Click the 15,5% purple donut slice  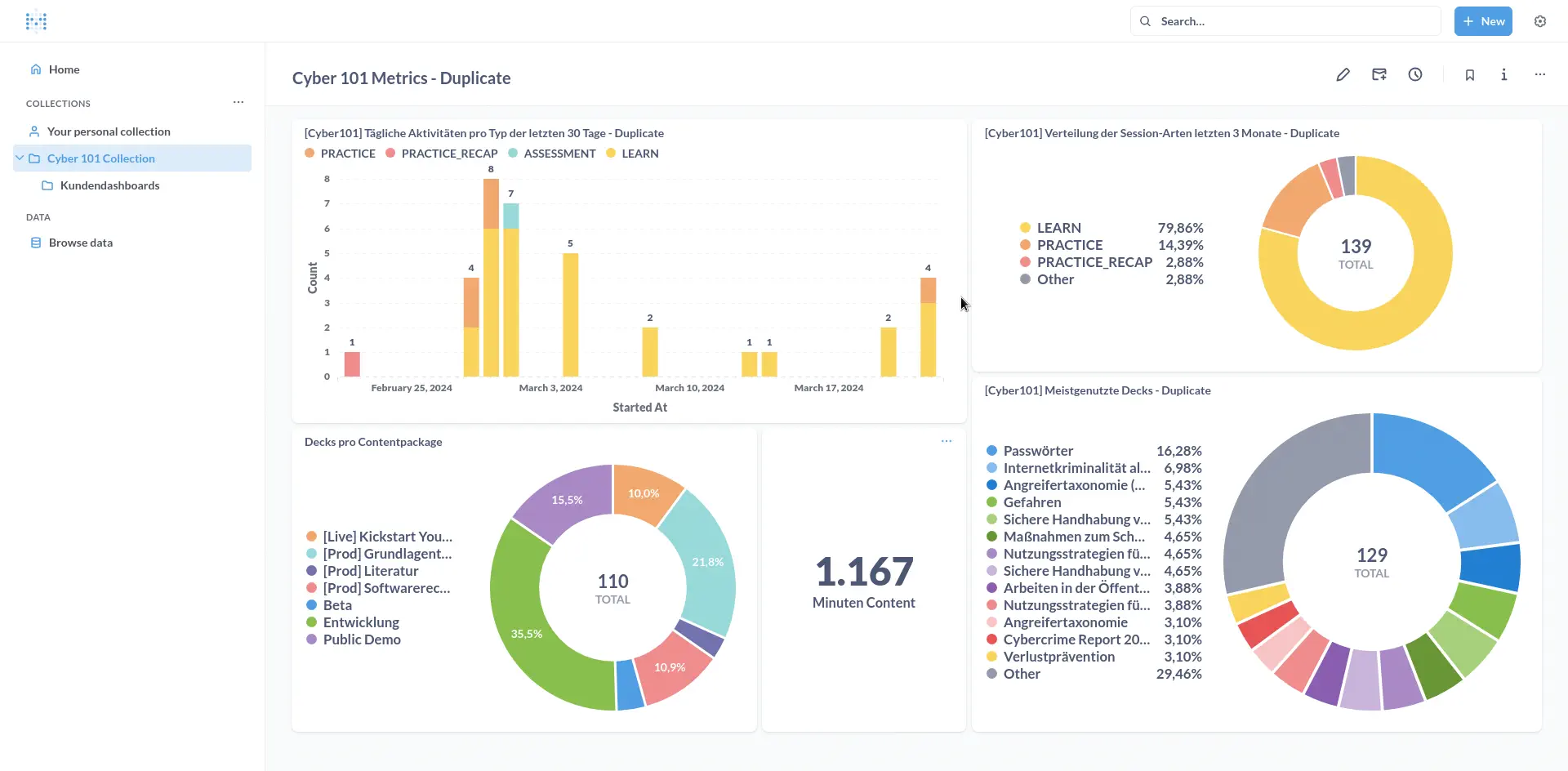tap(567, 500)
